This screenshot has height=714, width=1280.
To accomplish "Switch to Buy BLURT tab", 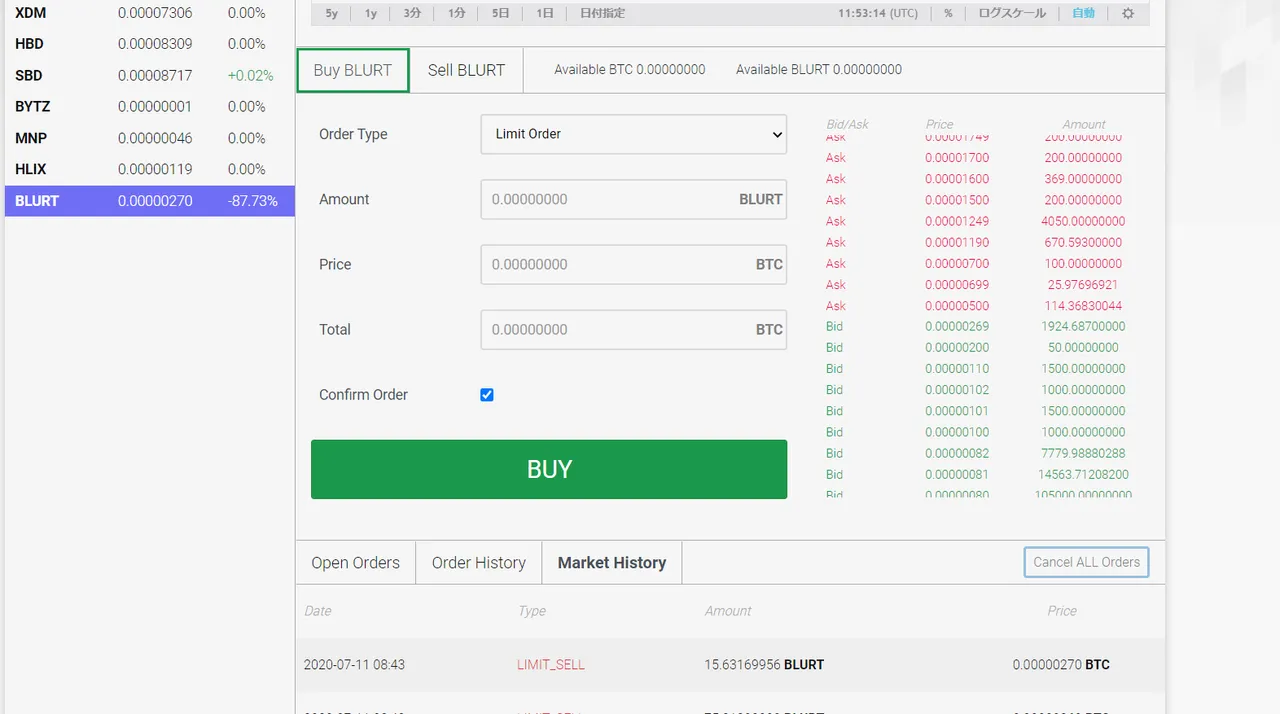I will tap(353, 70).
